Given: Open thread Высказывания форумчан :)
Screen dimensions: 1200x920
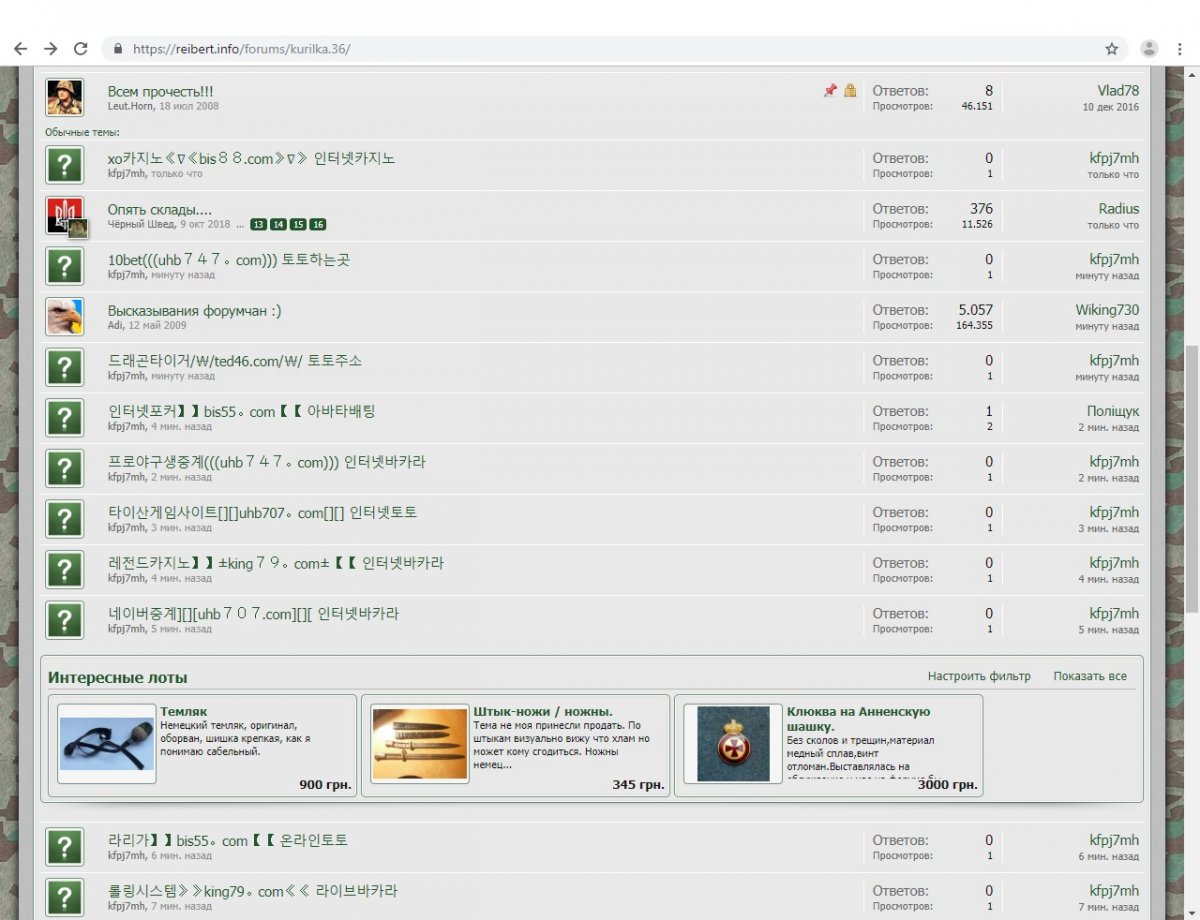Looking at the screenshot, I should point(194,310).
